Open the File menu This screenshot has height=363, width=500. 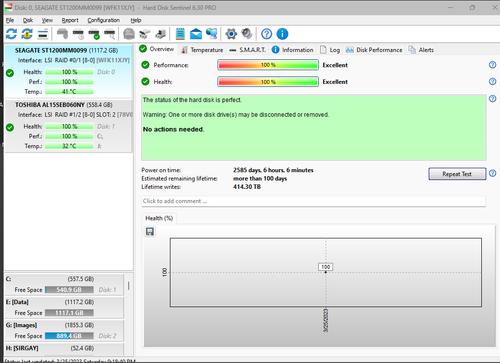coord(10,20)
